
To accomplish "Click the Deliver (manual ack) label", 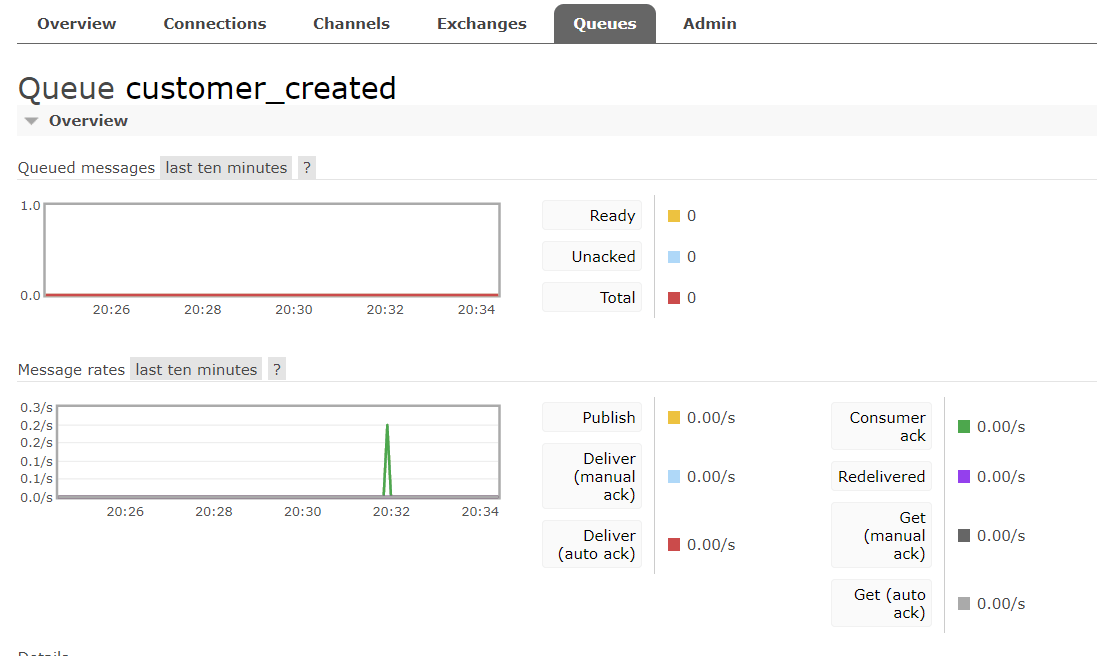I will click(x=592, y=476).
